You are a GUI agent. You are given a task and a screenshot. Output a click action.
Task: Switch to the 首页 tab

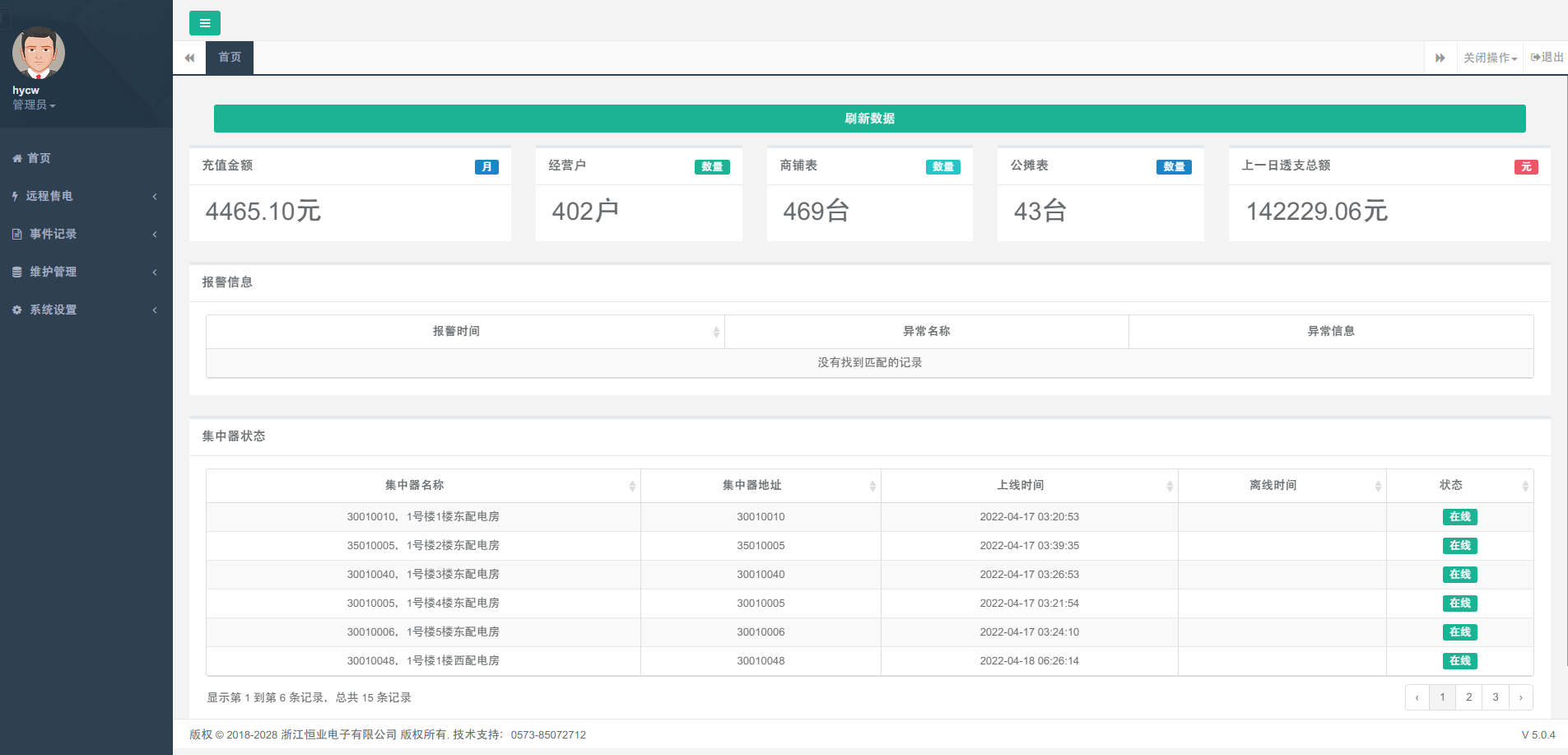pos(229,57)
